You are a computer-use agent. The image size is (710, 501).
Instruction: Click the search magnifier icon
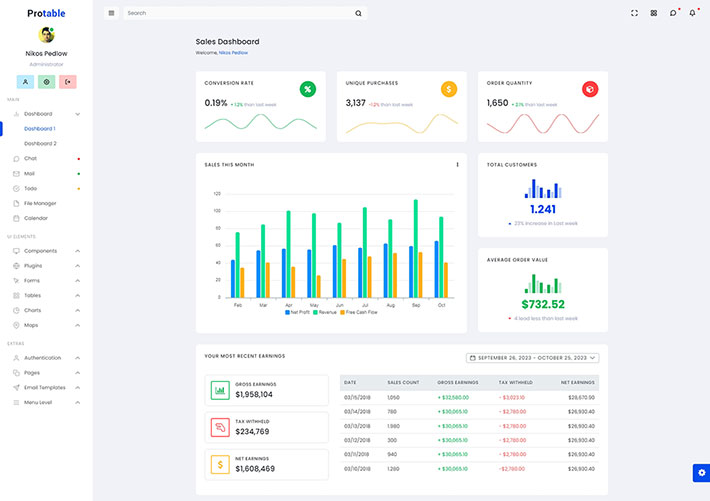pyautogui.click(x=358, y=13)
